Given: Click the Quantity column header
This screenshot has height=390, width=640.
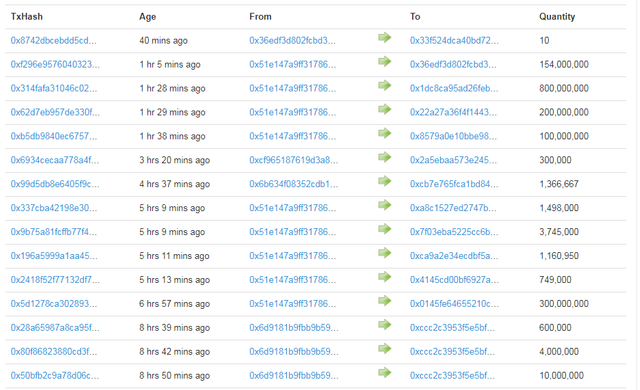Looking at the screenshot, I should point(557,17).
